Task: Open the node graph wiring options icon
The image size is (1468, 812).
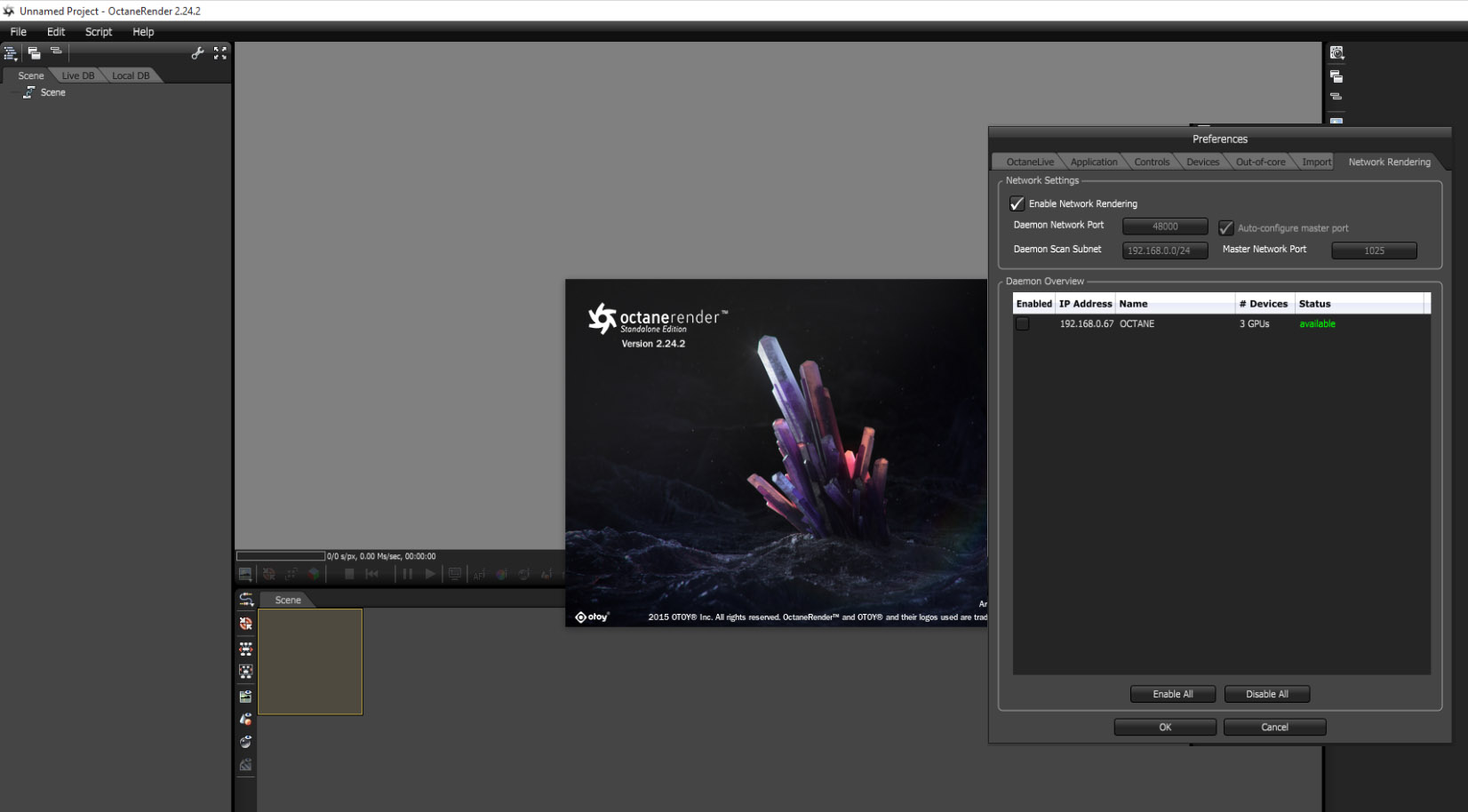Action: pyautogui.click(x=246, y=600)
